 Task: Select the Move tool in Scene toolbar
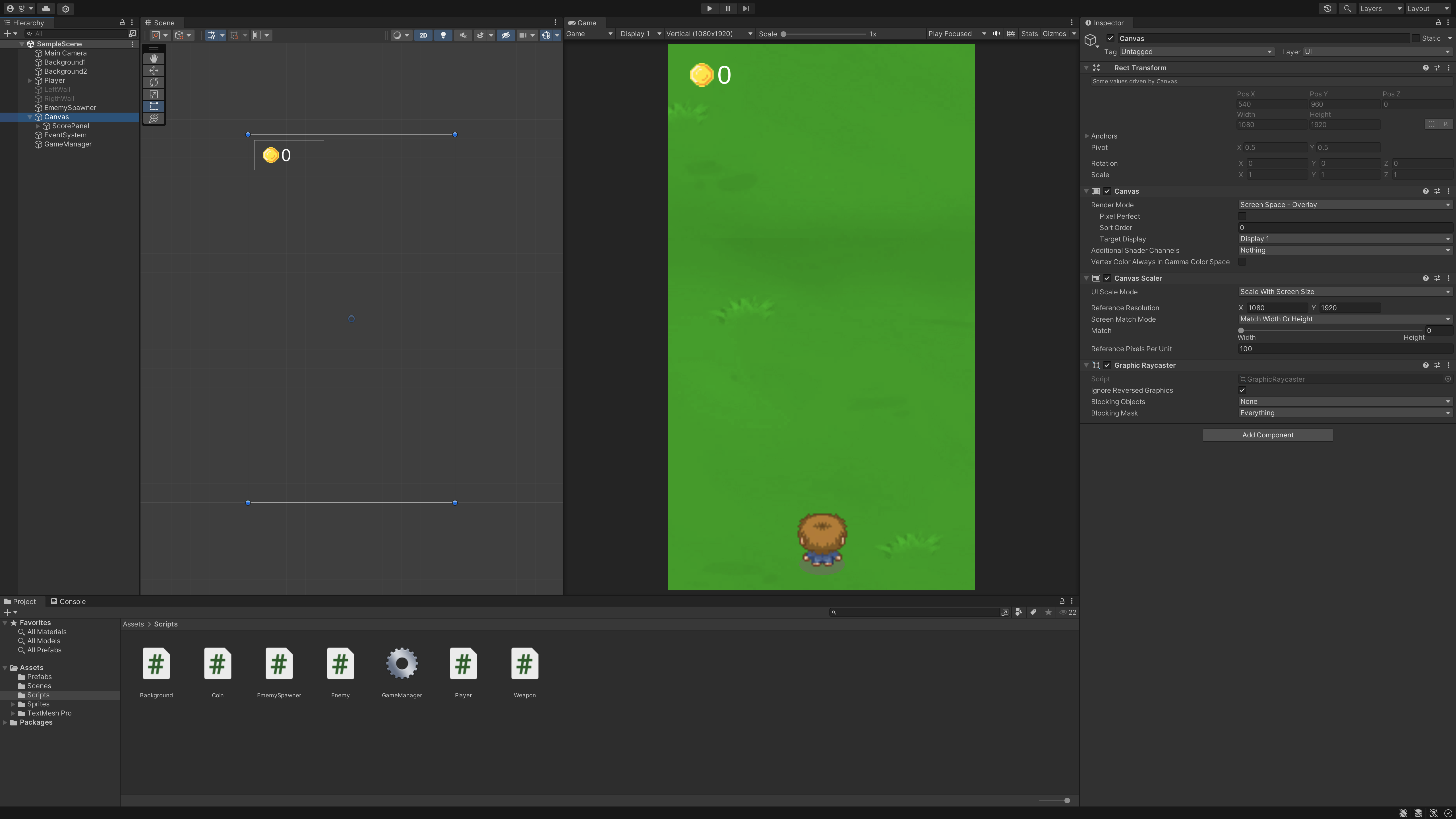pos(154,71)
